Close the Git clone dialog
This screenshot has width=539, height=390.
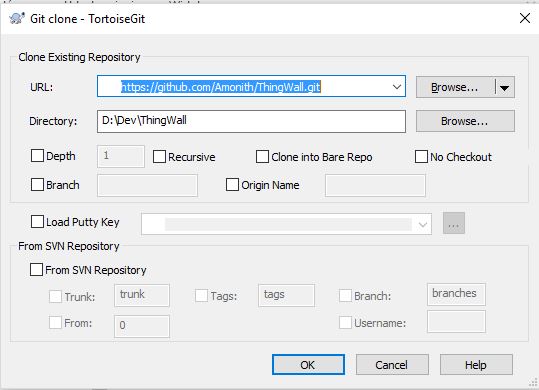pos(525,18)
